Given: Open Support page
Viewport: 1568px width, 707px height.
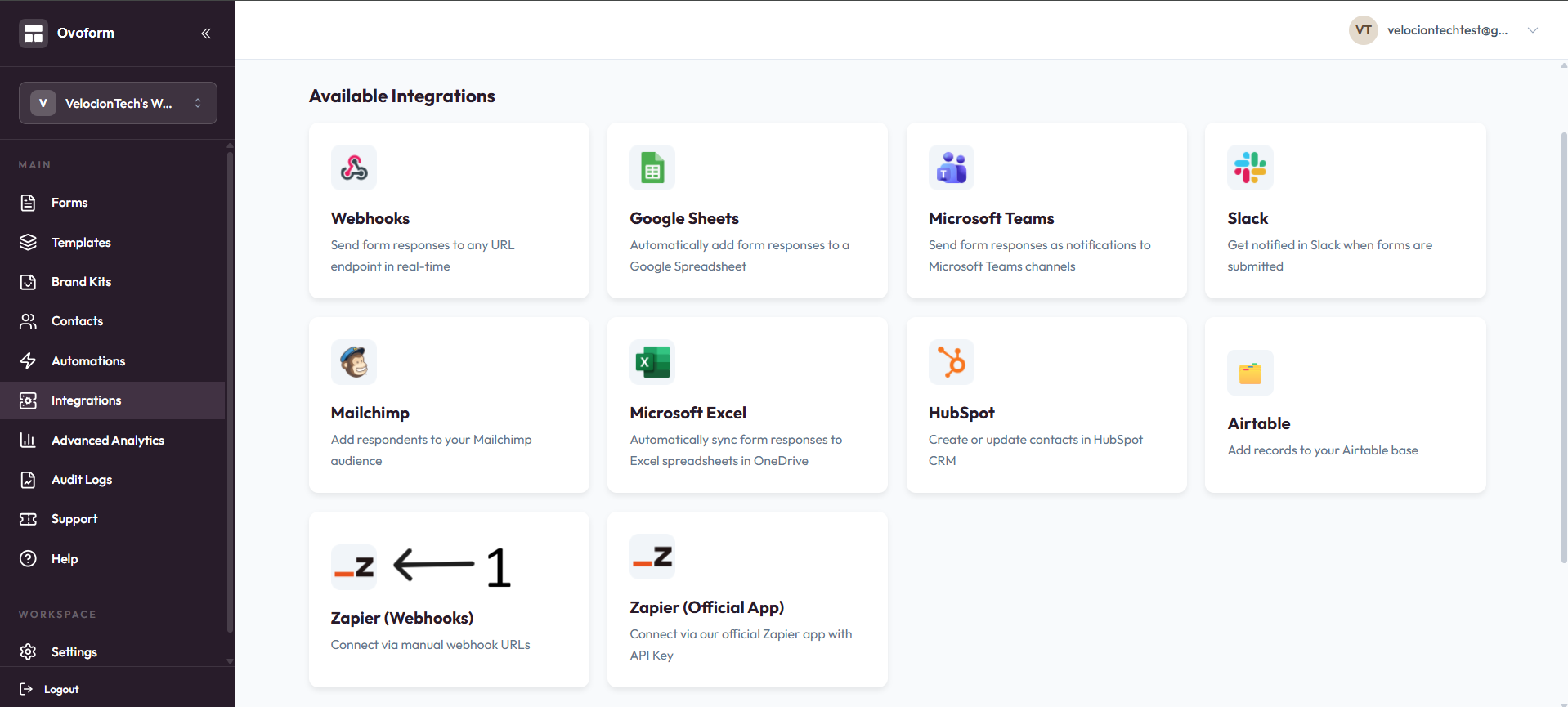Looking at the screenshot, I should click(74, 519).
